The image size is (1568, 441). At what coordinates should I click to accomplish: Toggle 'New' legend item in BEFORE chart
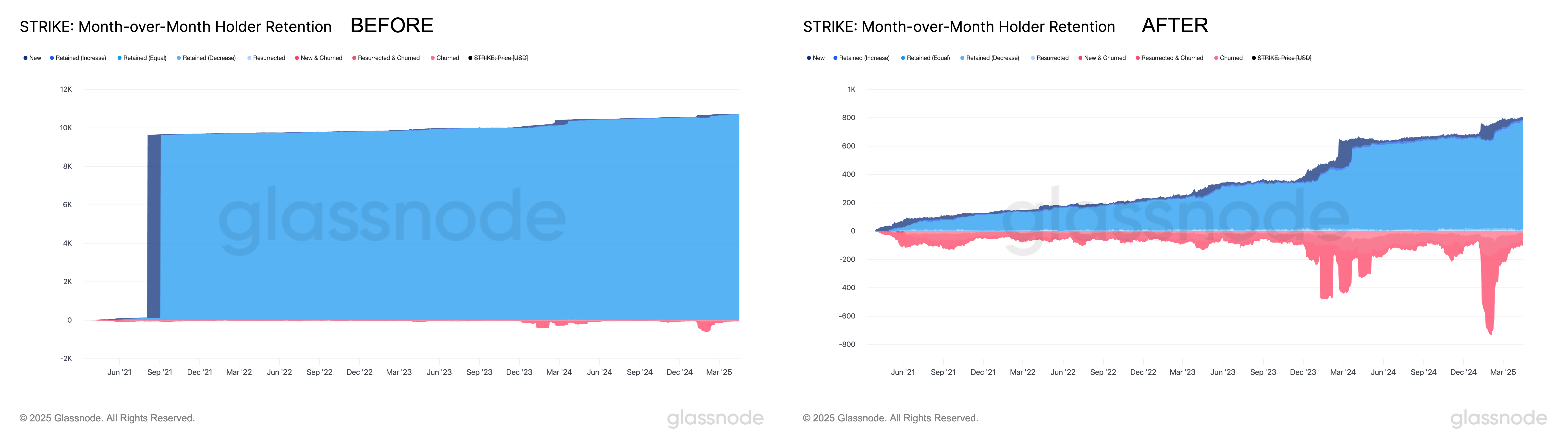tap(35, 58)
